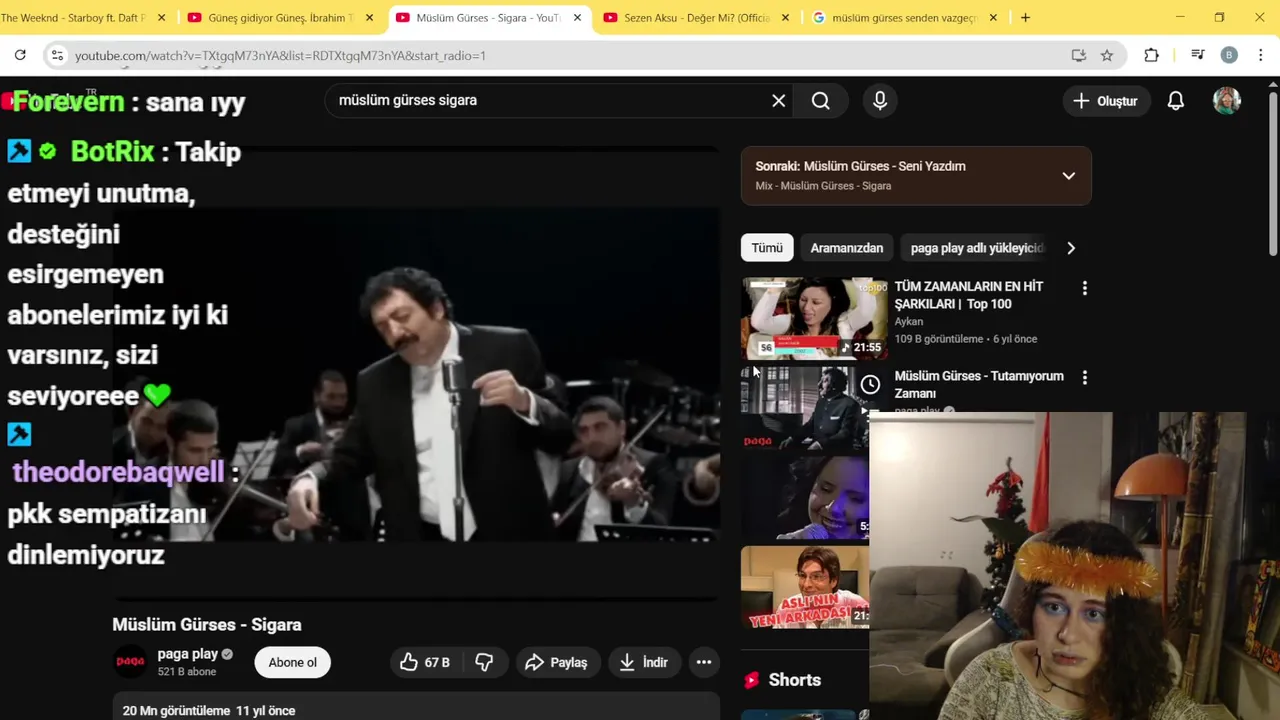Select paga play adlı yükleyici chip
1280x720 pixels.
pos(976,248)
